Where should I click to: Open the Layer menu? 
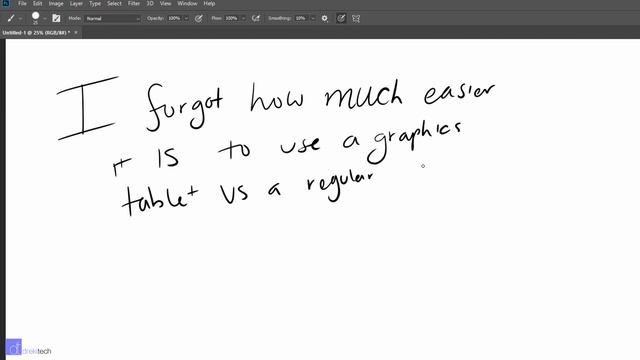76,4
